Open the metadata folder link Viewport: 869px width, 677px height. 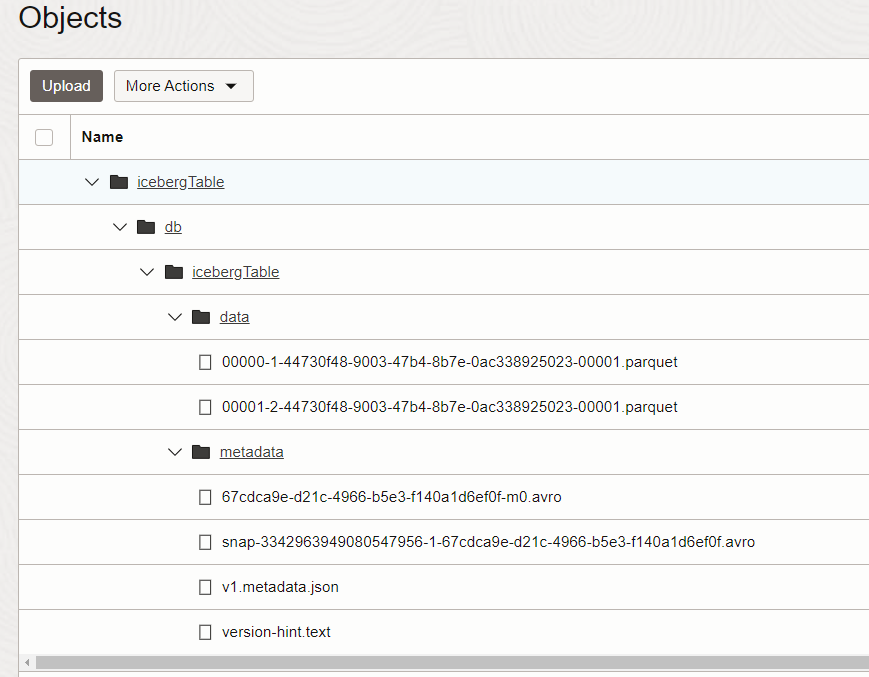point(251,452)
